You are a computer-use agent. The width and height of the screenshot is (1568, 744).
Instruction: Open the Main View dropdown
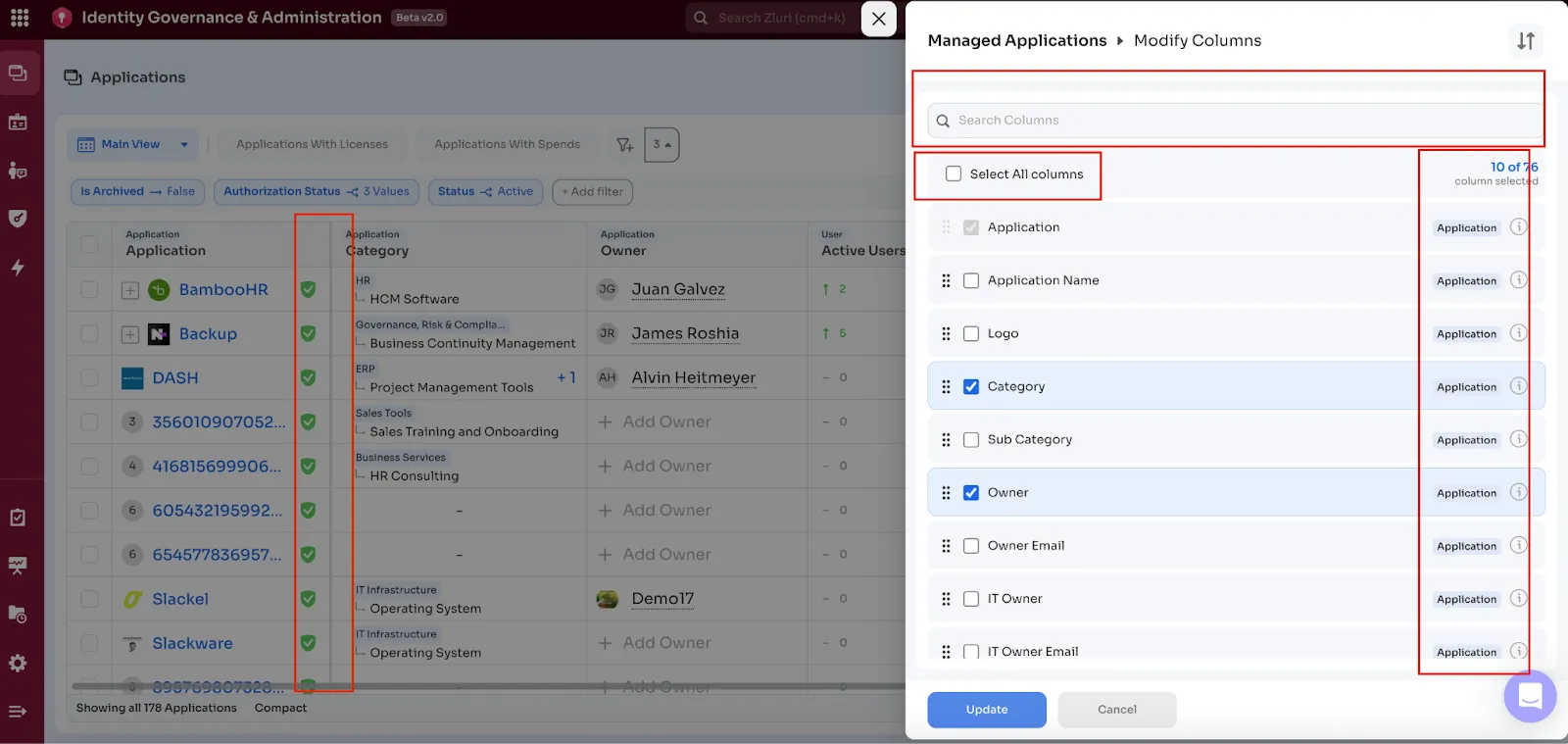pyautogui.click(x=132, y=144)
